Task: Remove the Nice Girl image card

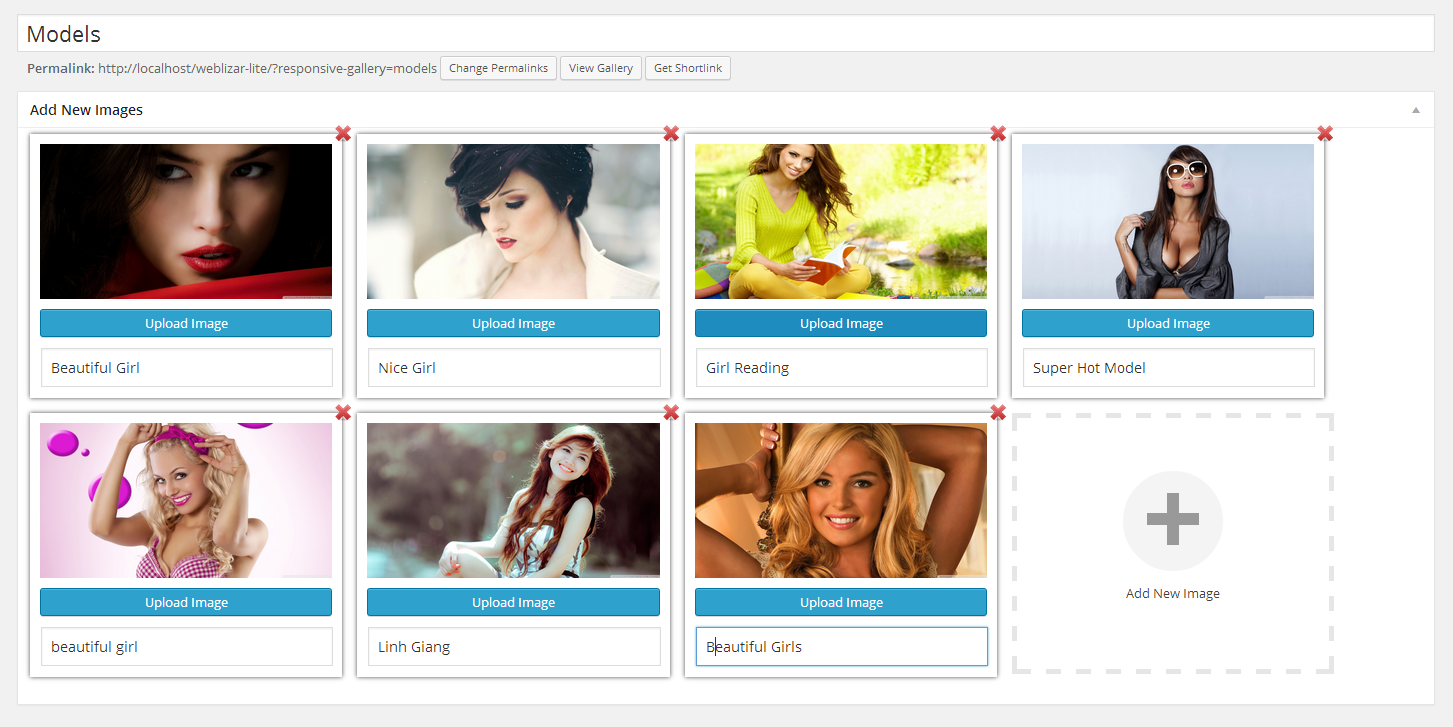Action: click(671, 134)
